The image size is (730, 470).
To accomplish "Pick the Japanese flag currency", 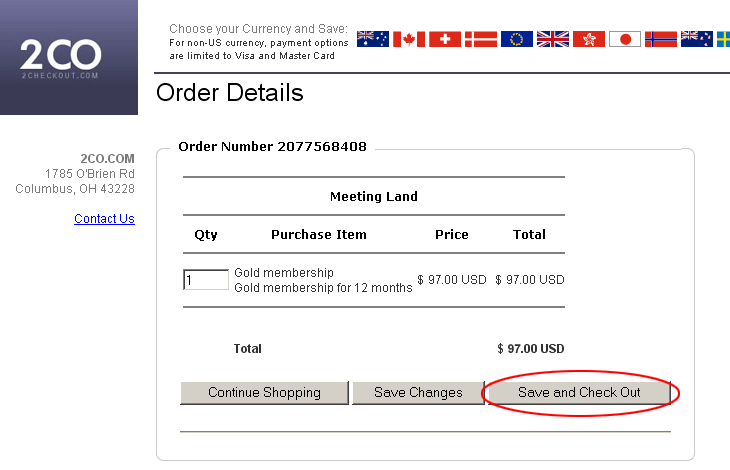I will click(x=625, y=39).
